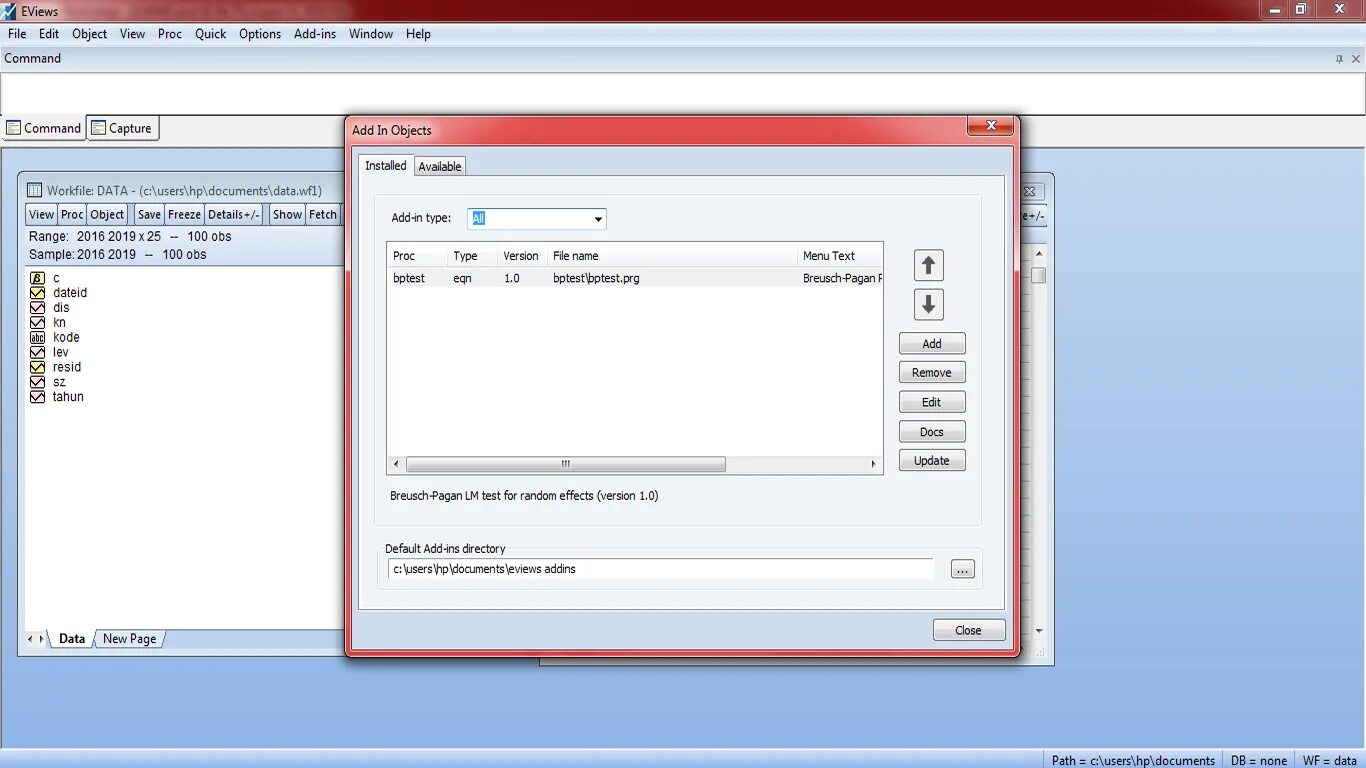Click the Proc column header
Image resolution: width=1366 pixels, height=768 pixels.
tap(417, 256)
